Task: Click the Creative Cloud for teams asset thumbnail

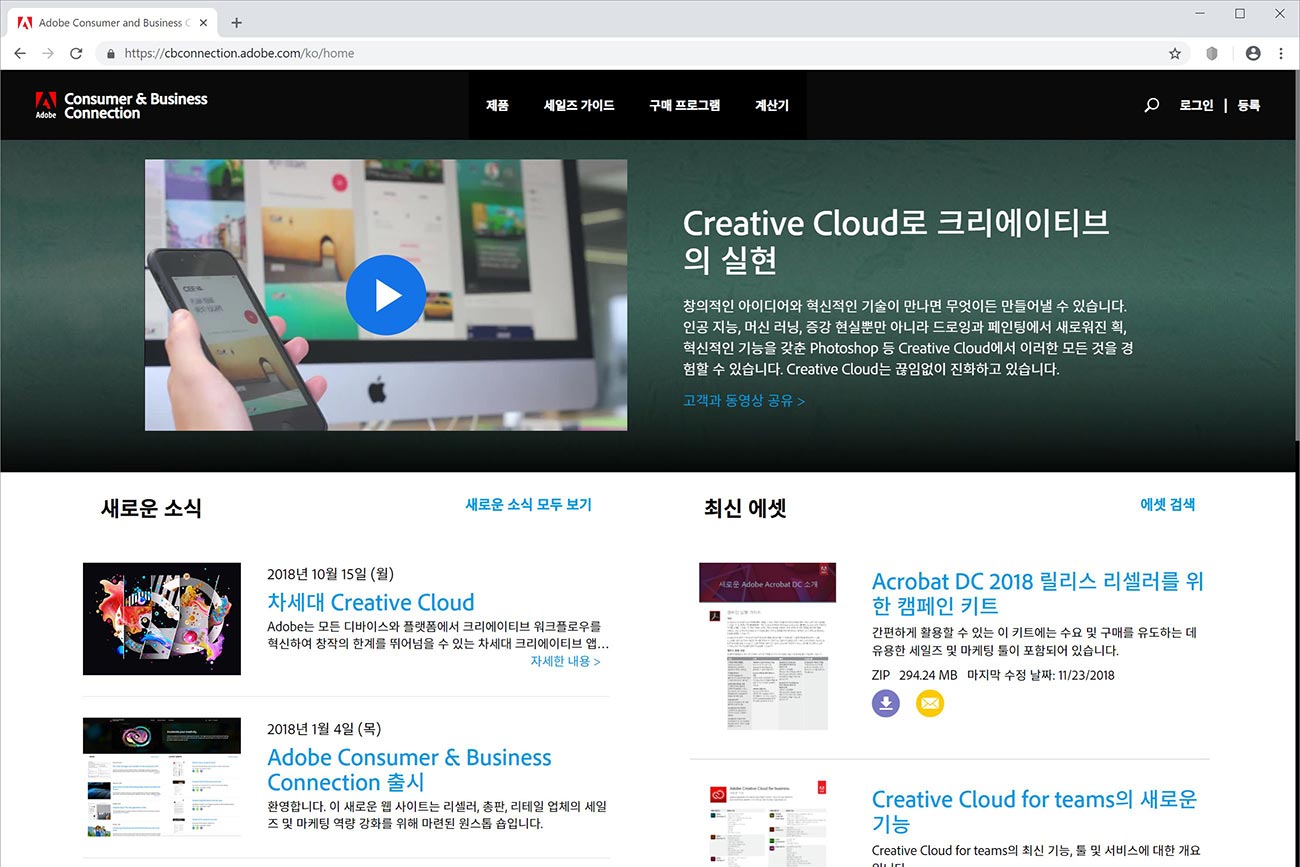Action: click(x=768, y=822)
